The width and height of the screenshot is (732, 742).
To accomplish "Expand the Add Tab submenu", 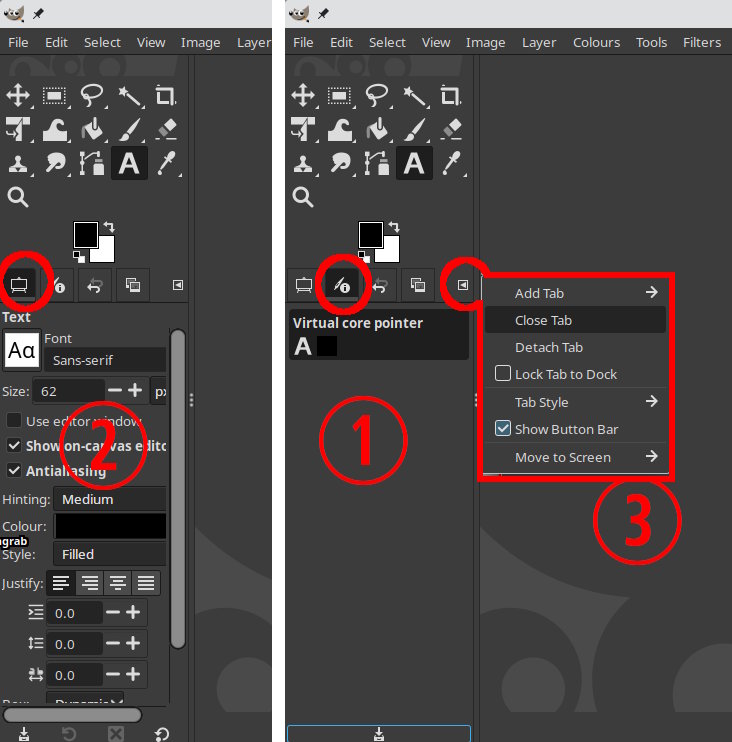I will tap(575, 293).
